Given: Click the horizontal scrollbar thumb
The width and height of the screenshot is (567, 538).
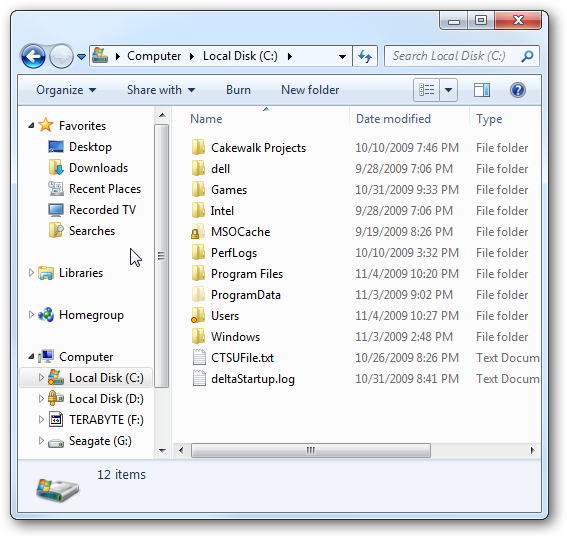Looking at the screenshot, I should point(311,450).
